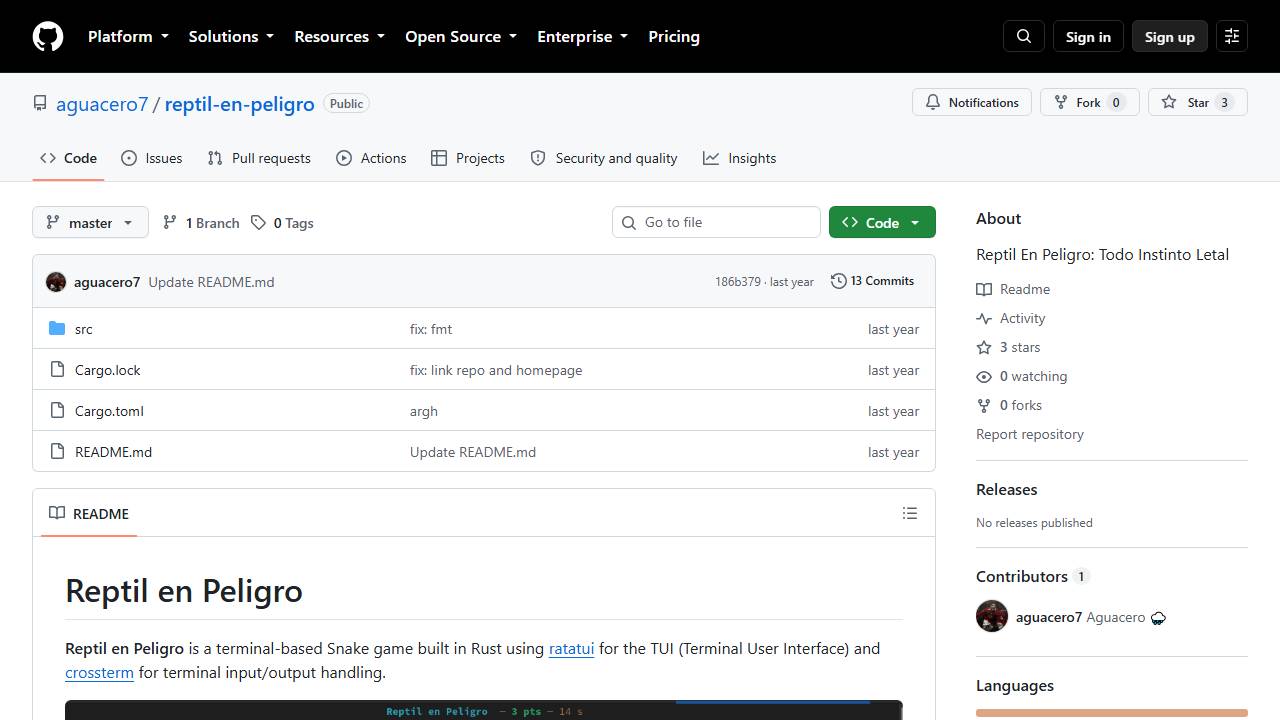Click the Languages color bar
The height and width of the screenshot is (720, 1280).
(x=1112, y=713)
